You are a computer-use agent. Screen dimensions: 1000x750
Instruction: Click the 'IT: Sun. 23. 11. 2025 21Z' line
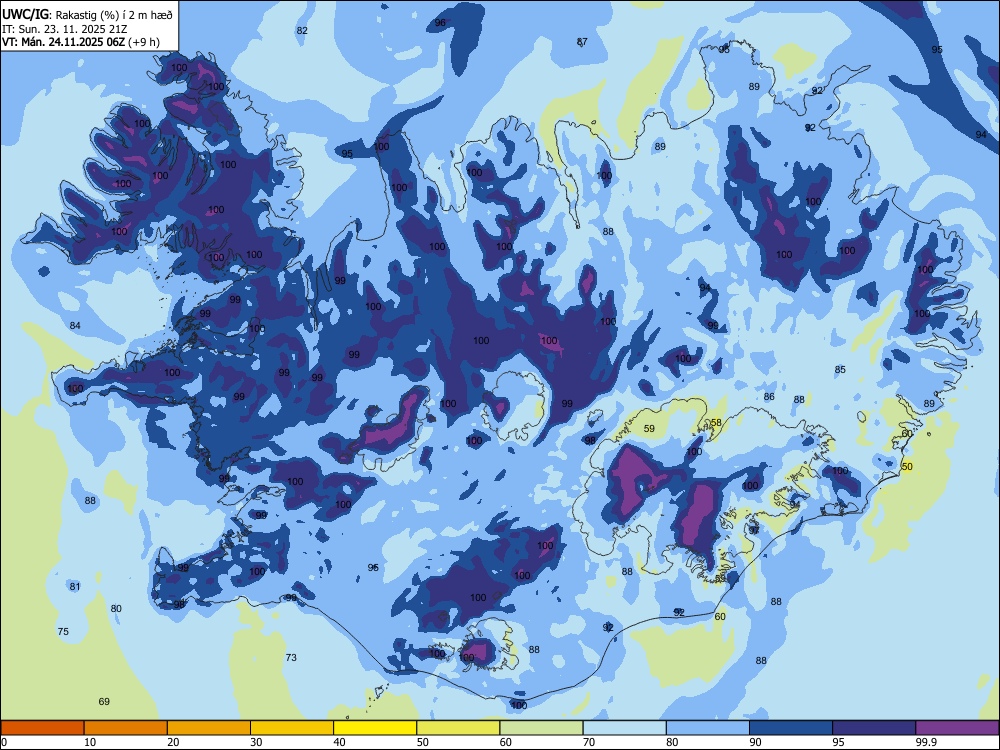[64, 29]
